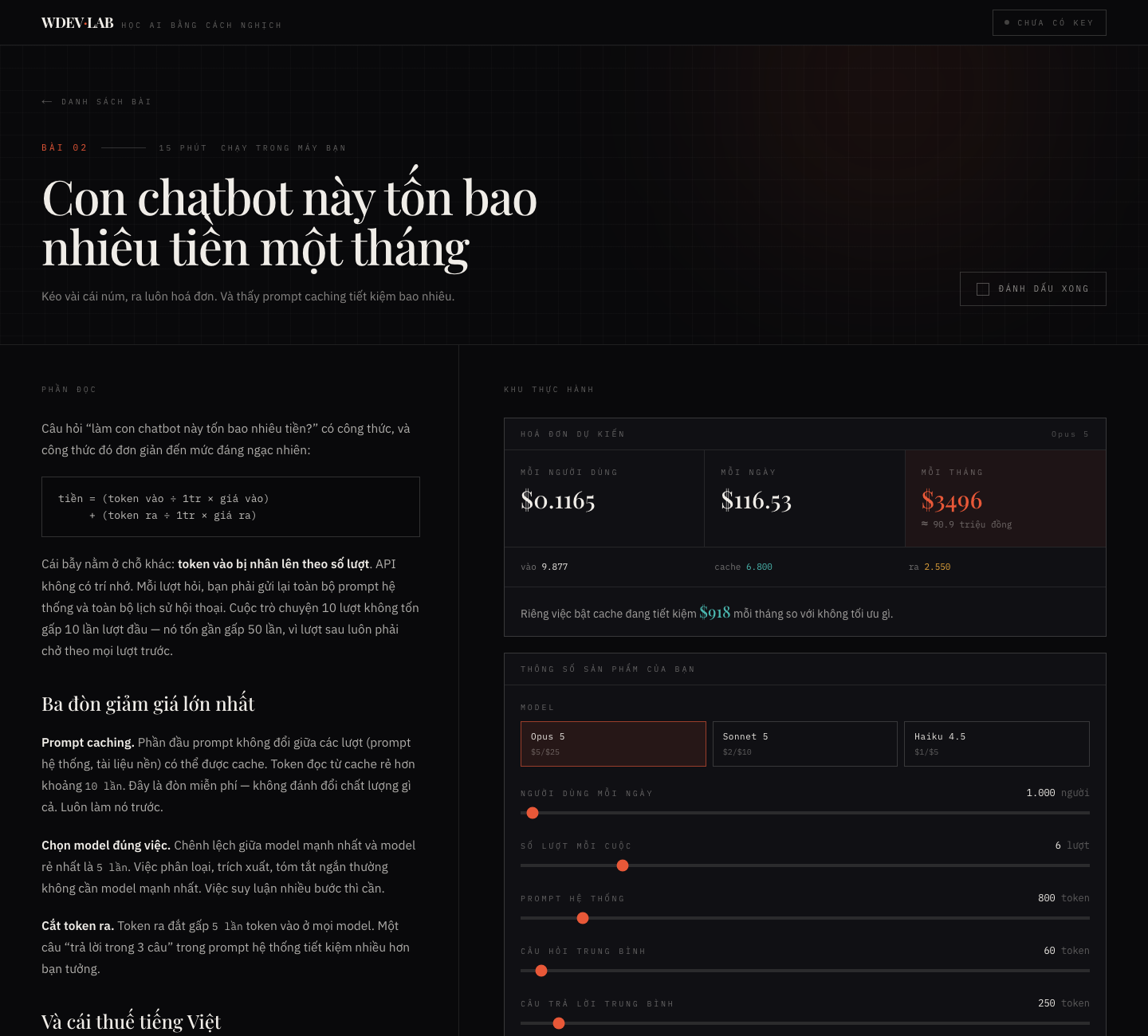The width and height of the screenshot is (1148, 1036).
Task: Open the WDEV·LAB logo home link
Action: 77,23
